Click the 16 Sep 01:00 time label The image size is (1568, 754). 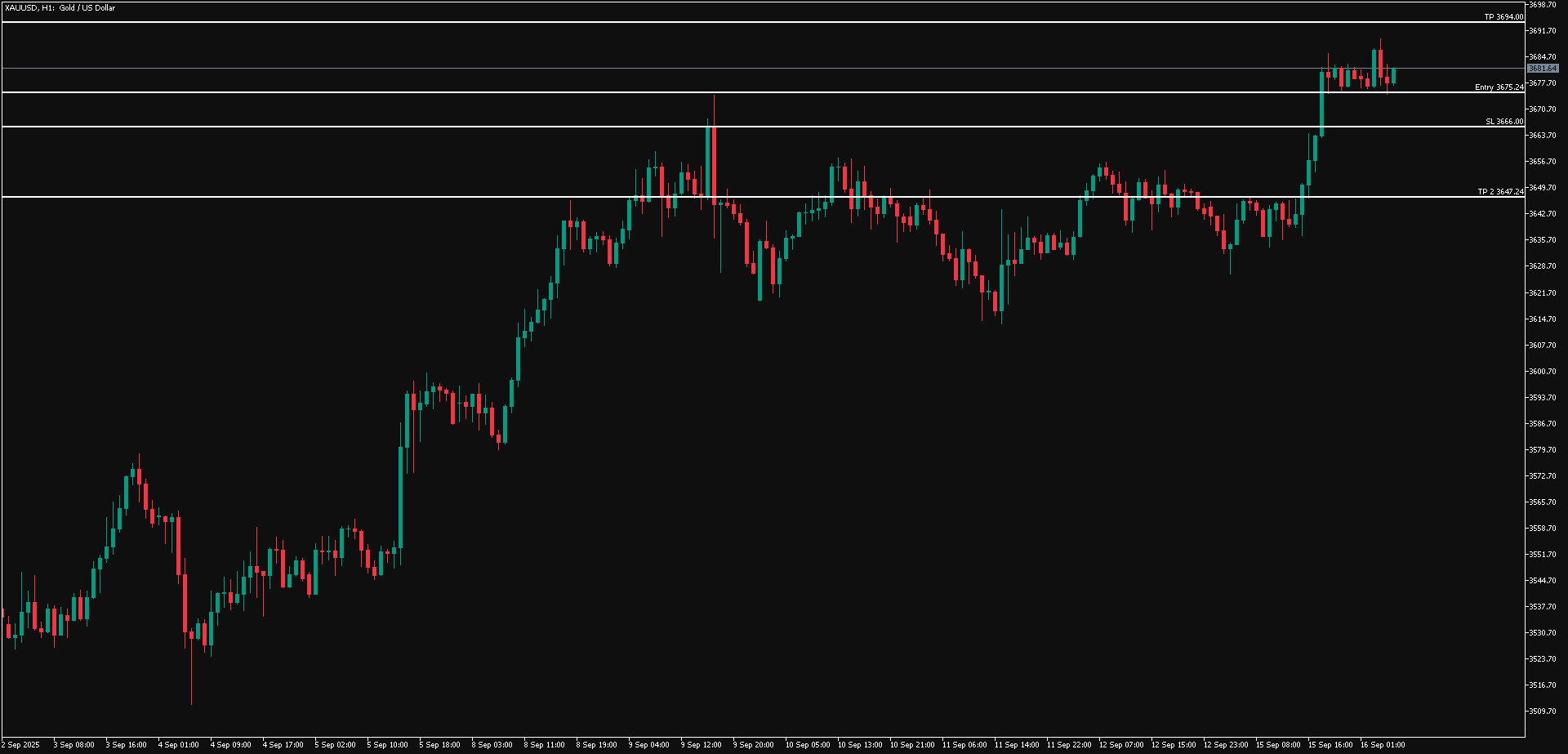(1382, 745)
